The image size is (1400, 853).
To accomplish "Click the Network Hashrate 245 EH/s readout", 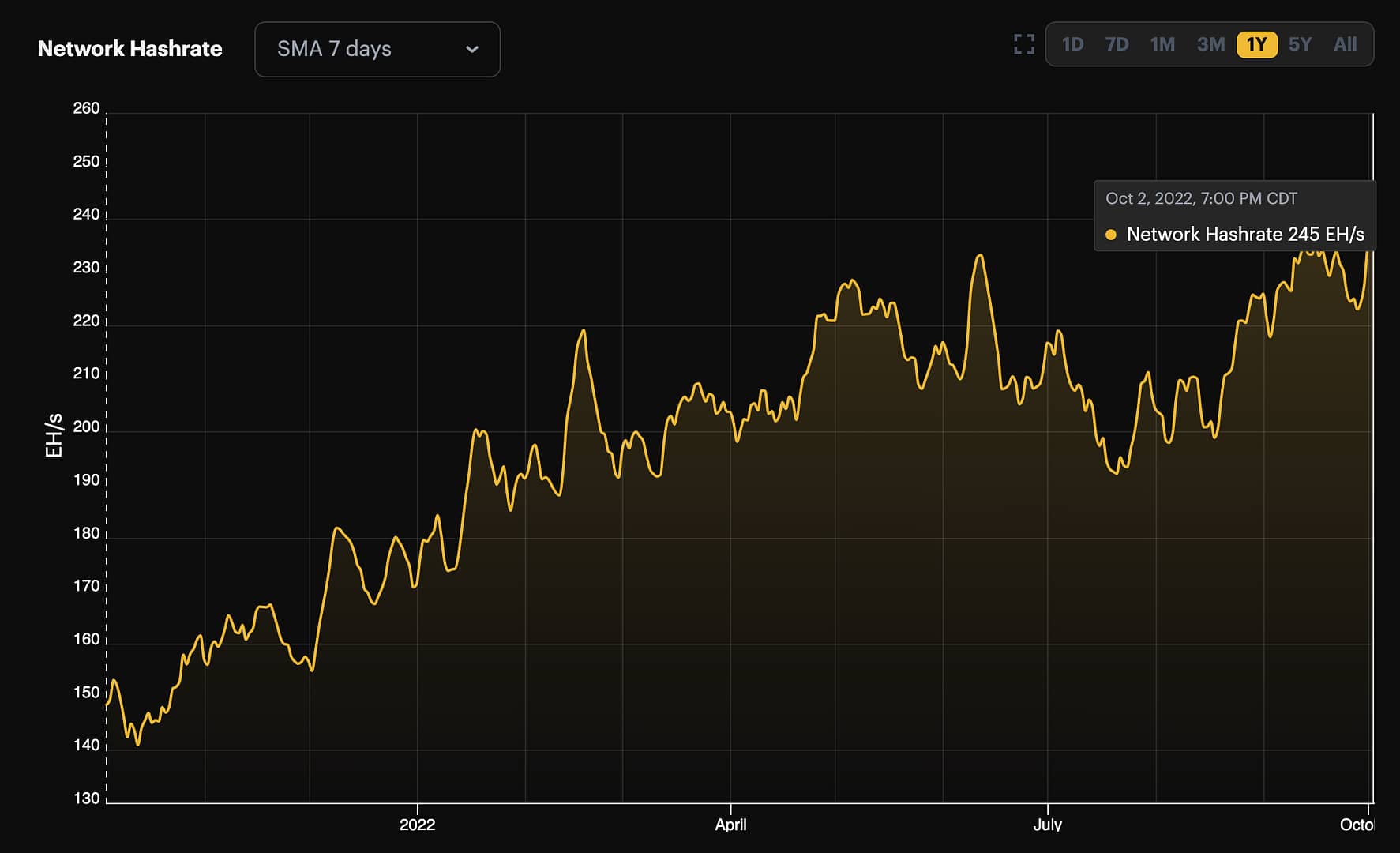I will click(x=1244, y=235).
